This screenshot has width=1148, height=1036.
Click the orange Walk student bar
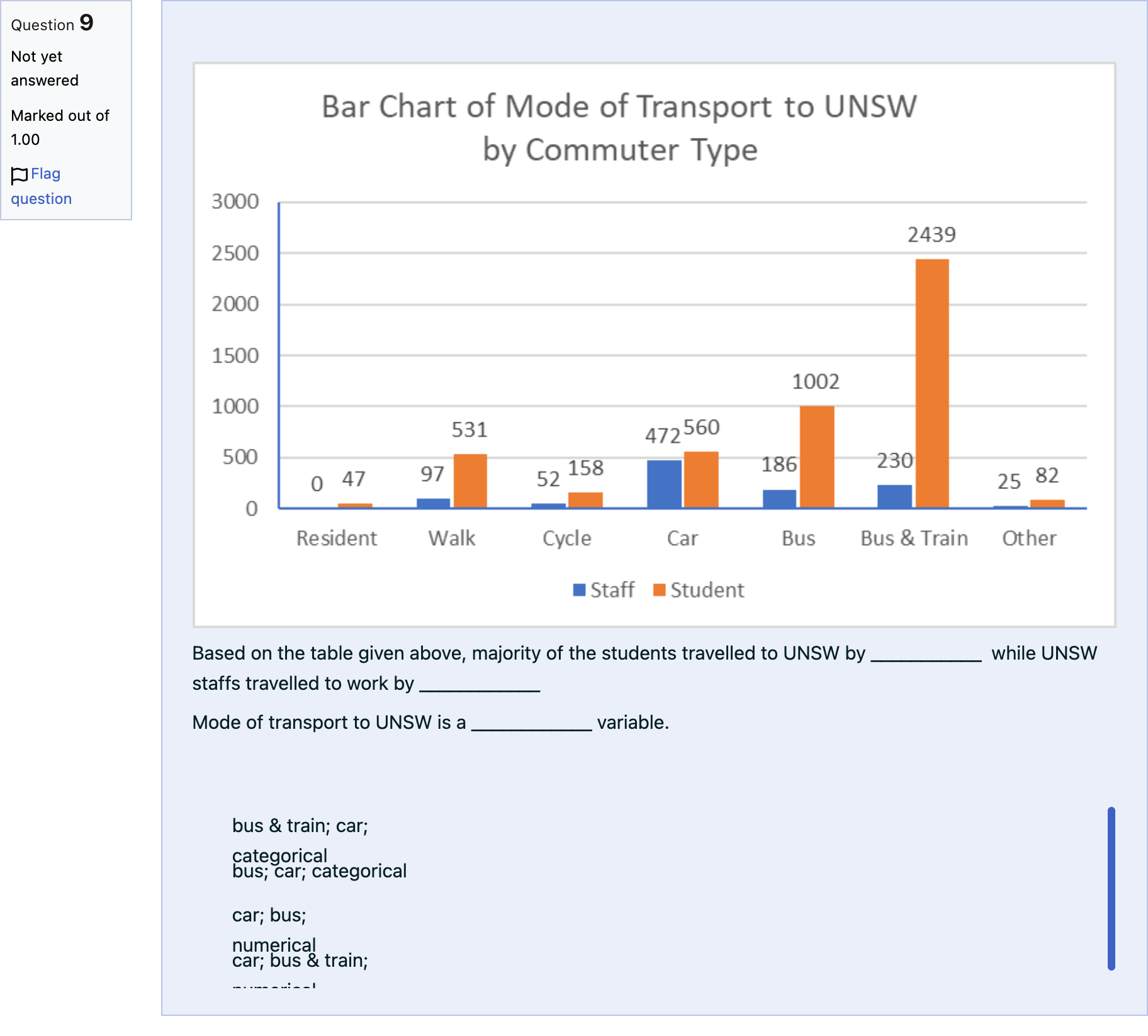(x=470, y=481)
